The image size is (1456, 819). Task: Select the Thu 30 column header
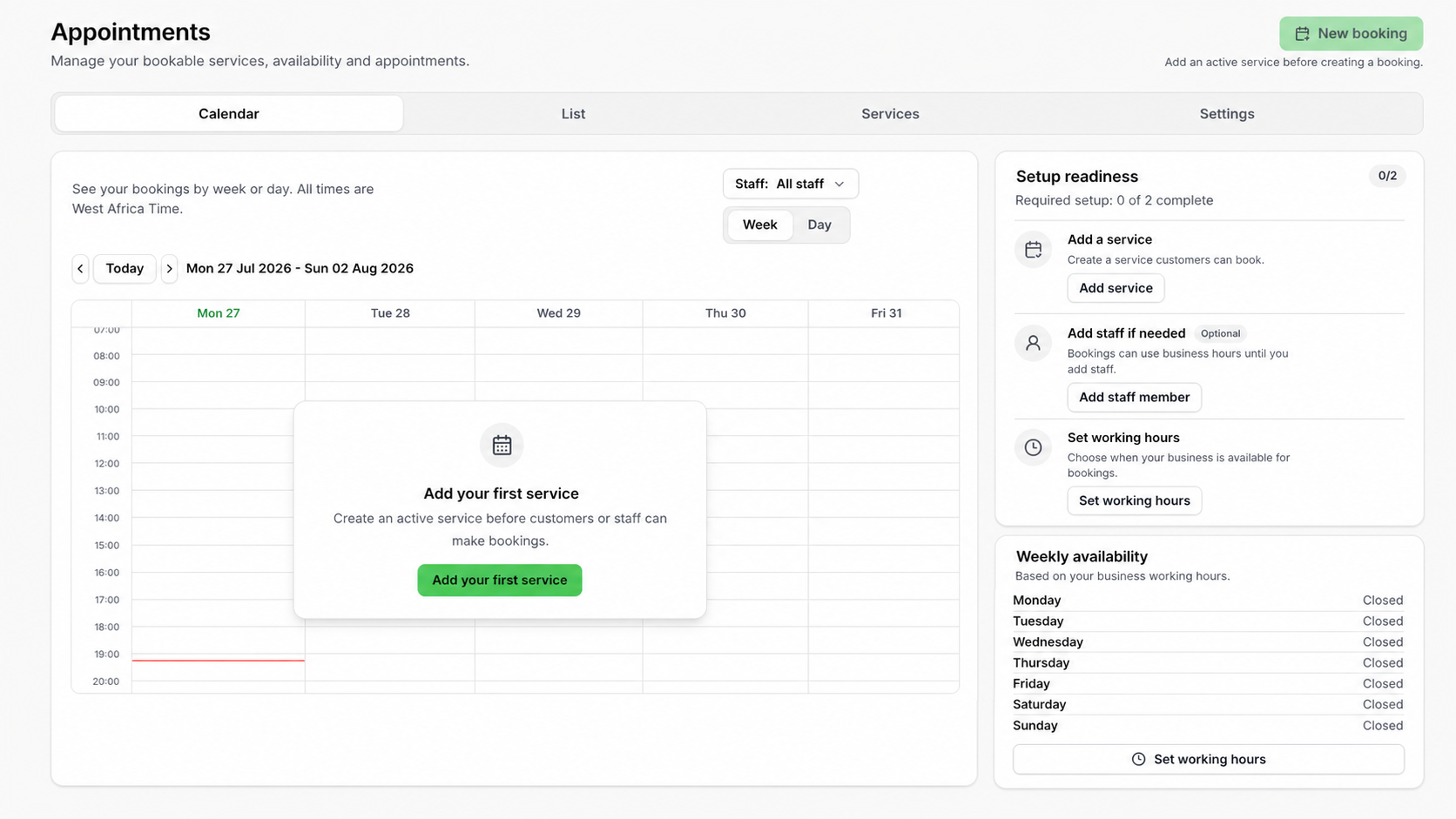pos(725,313)
